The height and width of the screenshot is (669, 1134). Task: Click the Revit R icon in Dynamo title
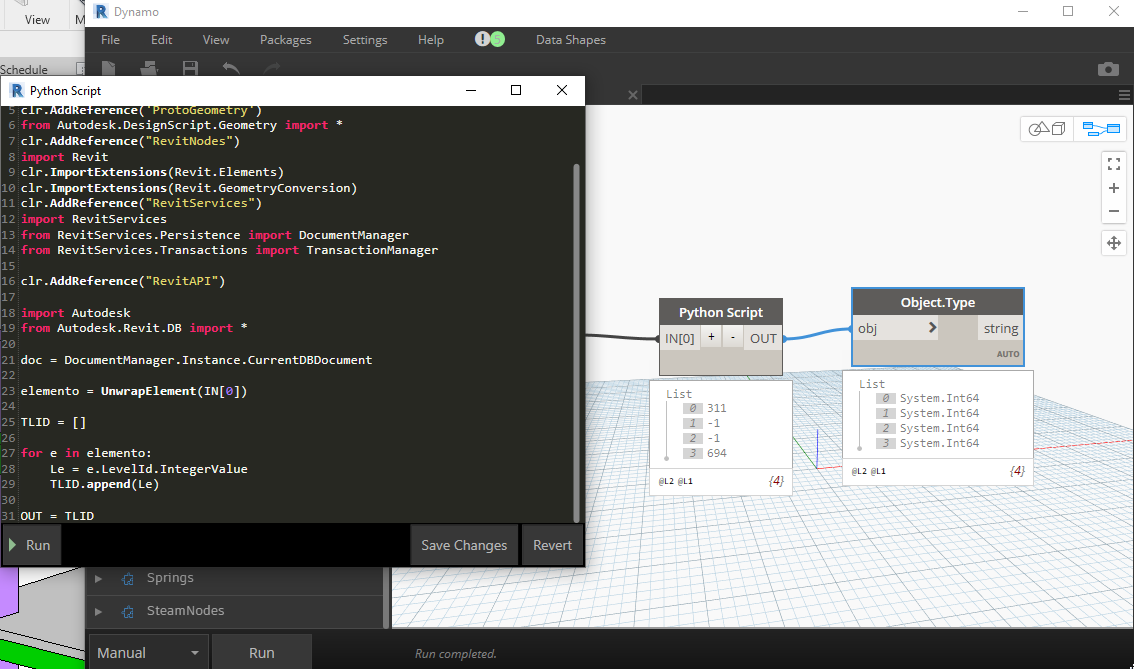[101, 12]
